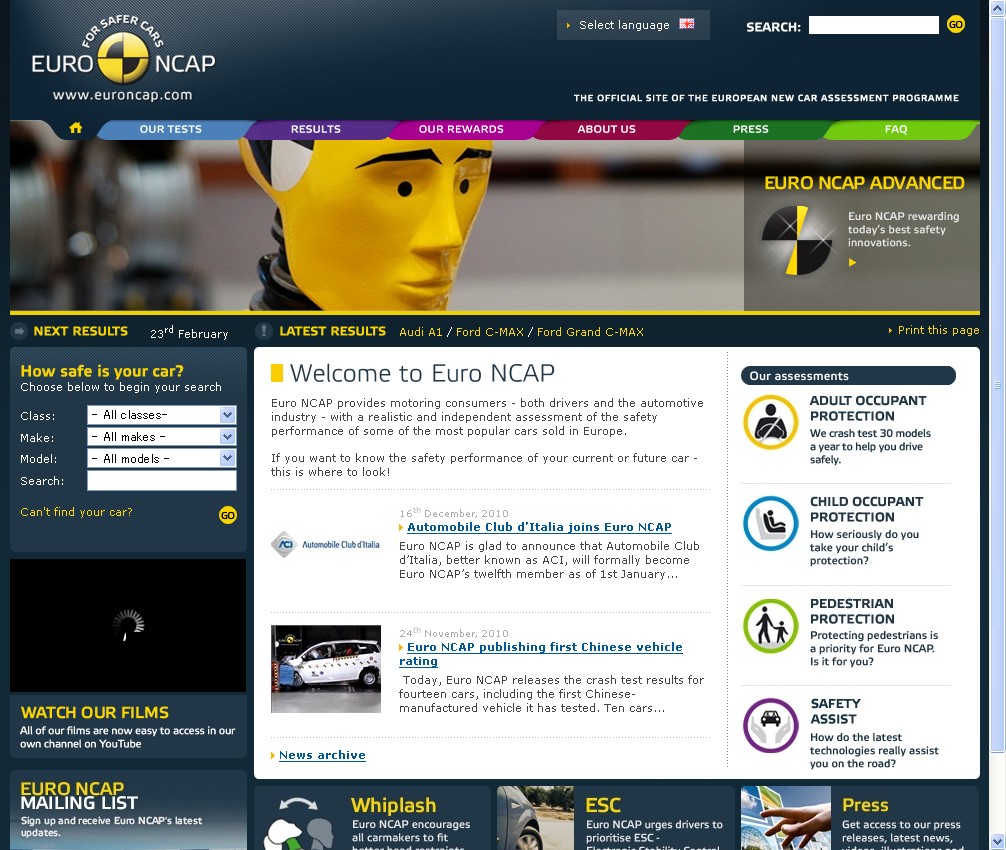Open the Ford Grand C-MAX latest result
Viewport: 1006px width, 850px height.
590,332
